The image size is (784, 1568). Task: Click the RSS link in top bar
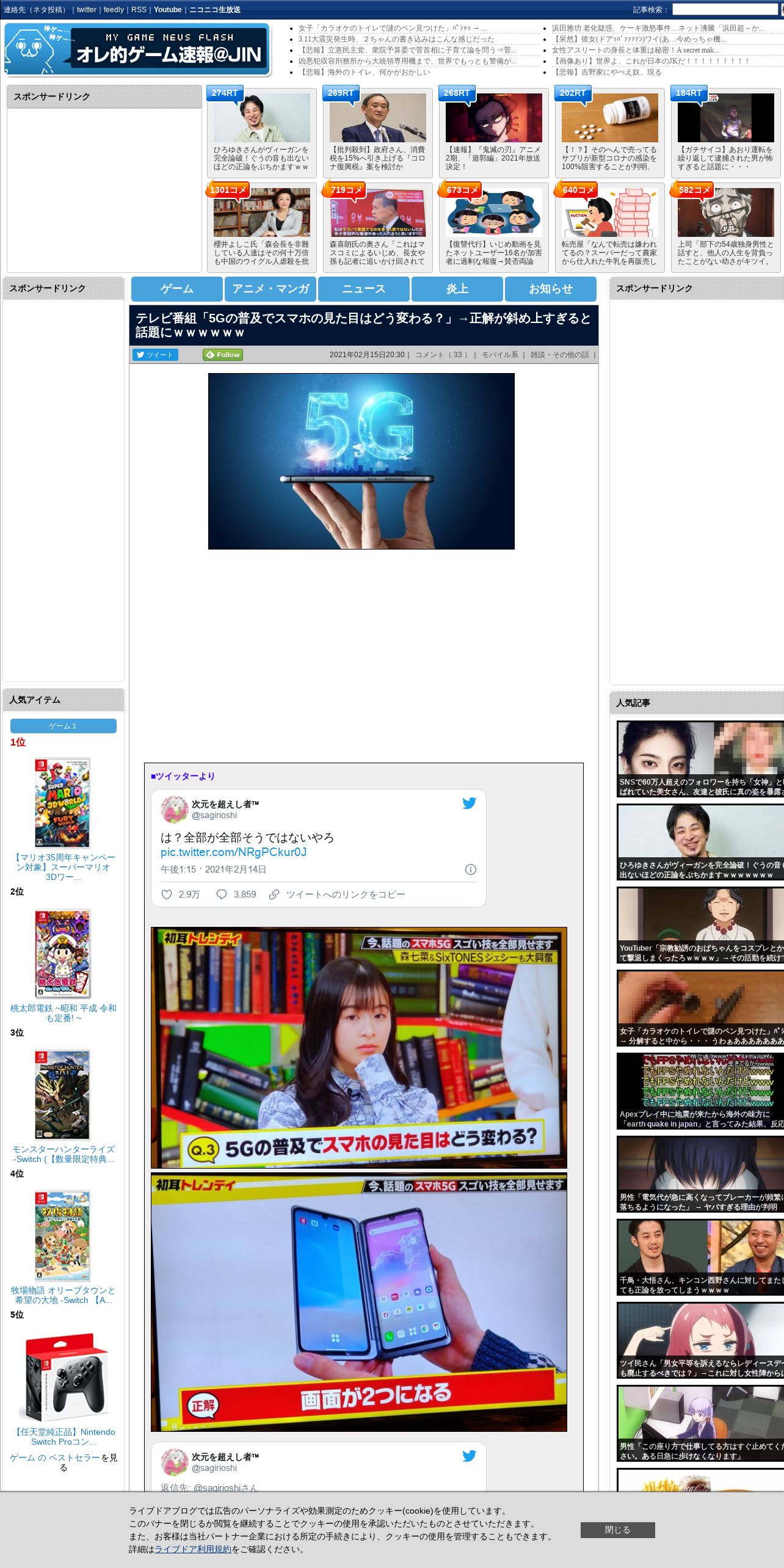[x=139, y=10]
